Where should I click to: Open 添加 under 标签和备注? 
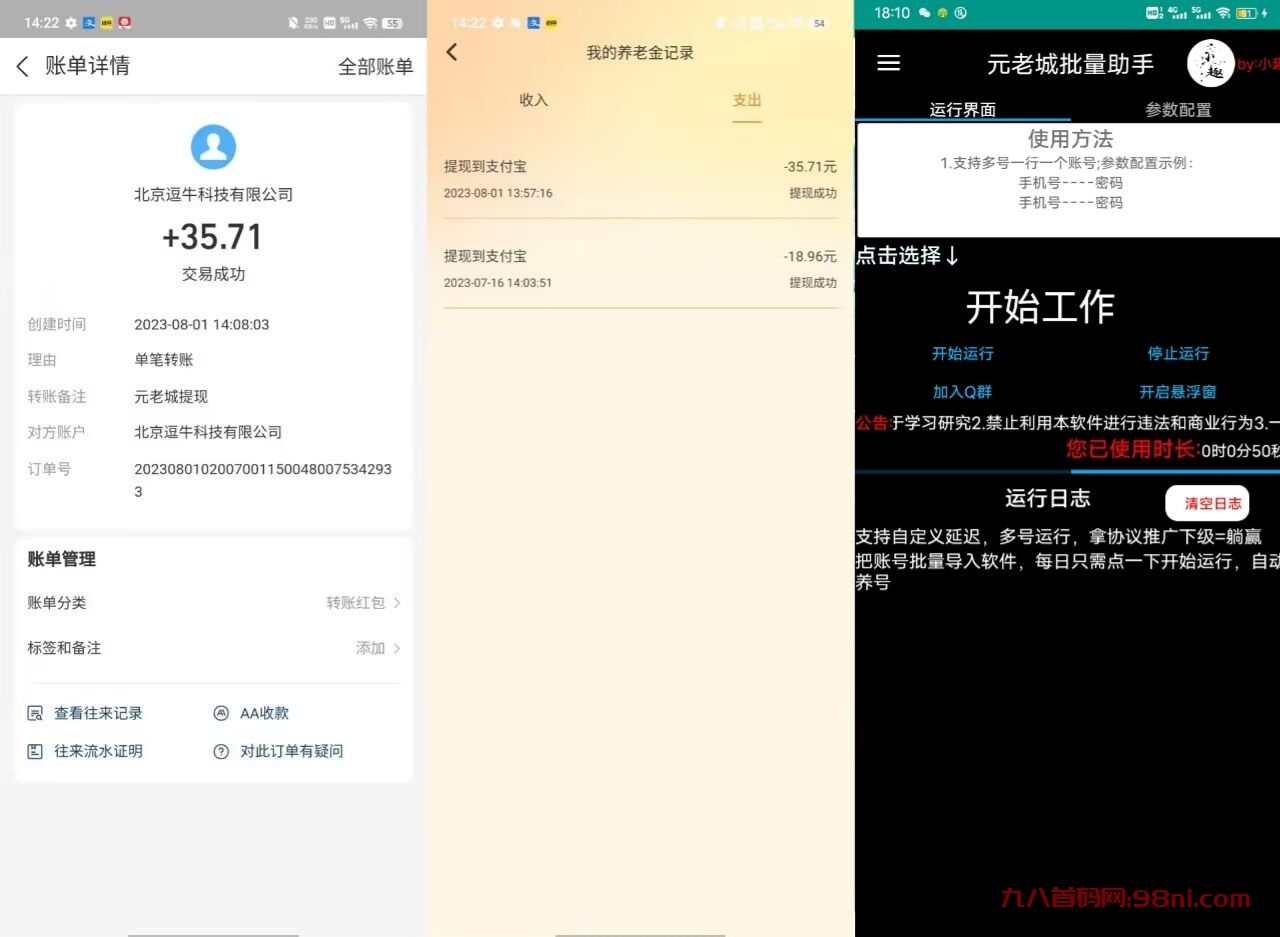[370, 648]
